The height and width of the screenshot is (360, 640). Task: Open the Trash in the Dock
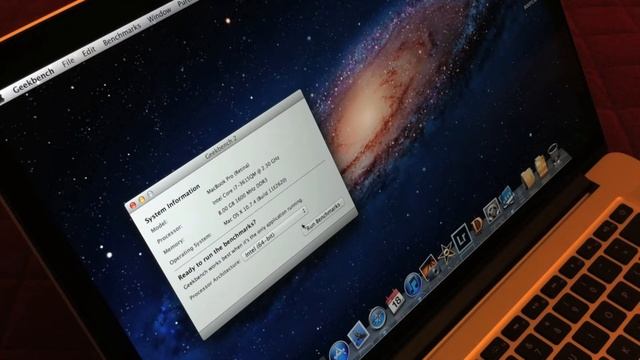[554, 154]
